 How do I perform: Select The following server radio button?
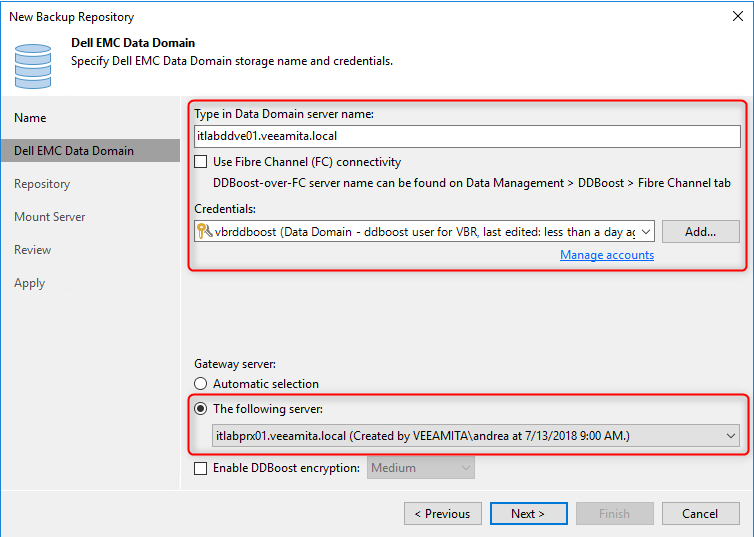[201, 409]
